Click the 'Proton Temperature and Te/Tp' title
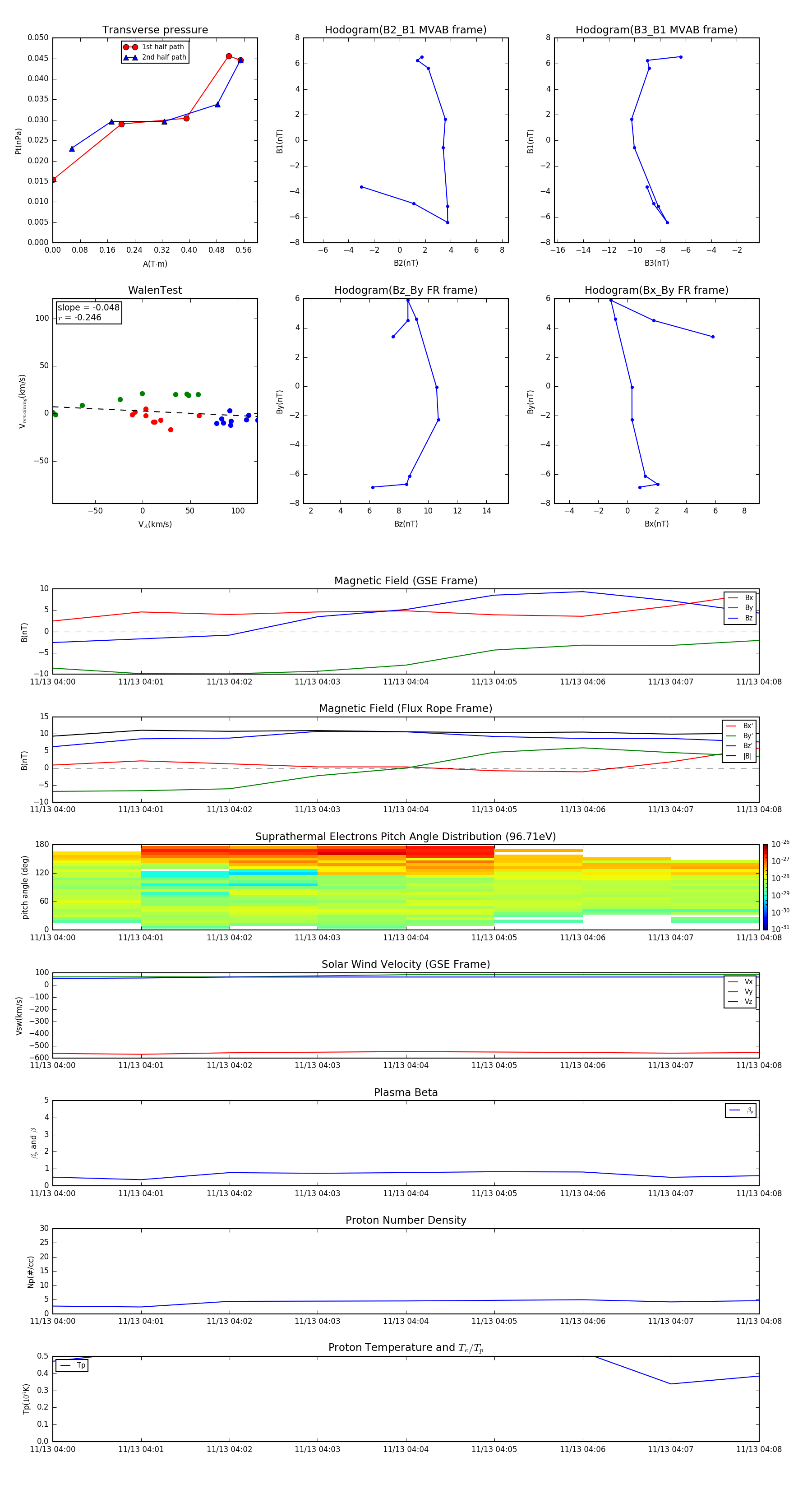Image resolution: width=812 pixels, height=1489 pixels. click(406, 1348)
